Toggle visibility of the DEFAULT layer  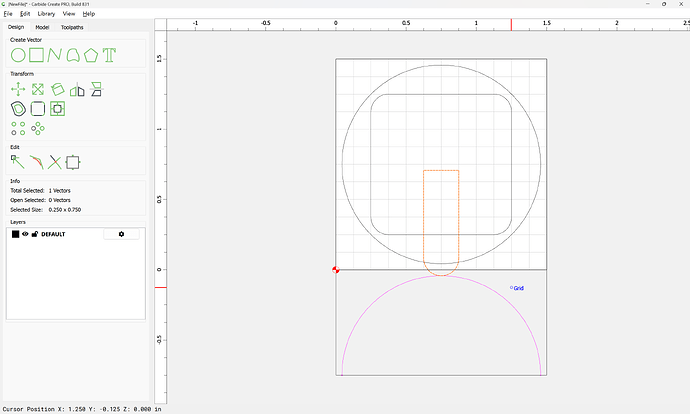point(25,234)
